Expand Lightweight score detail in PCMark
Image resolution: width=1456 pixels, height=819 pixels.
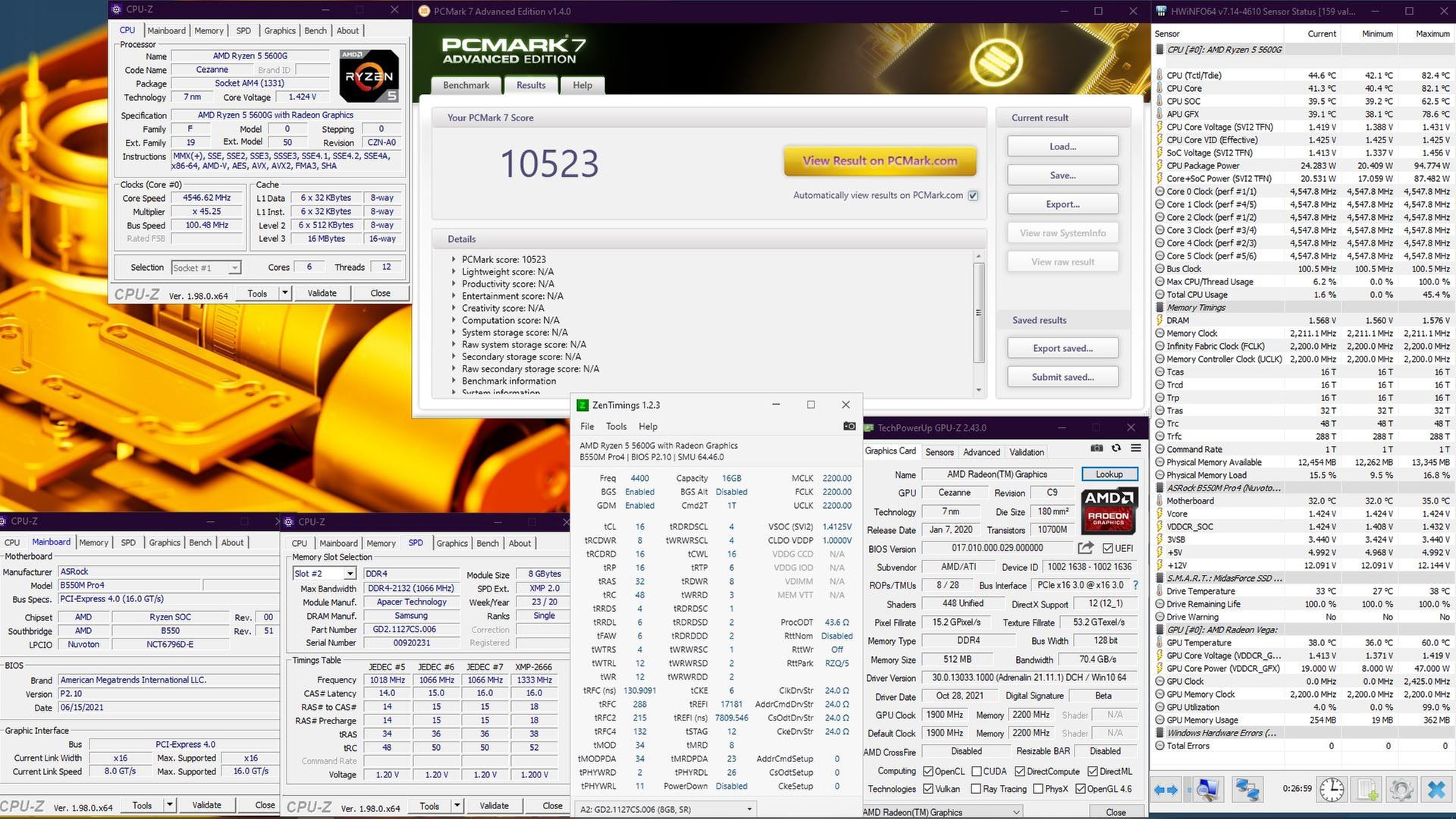[x=454, y=271]
